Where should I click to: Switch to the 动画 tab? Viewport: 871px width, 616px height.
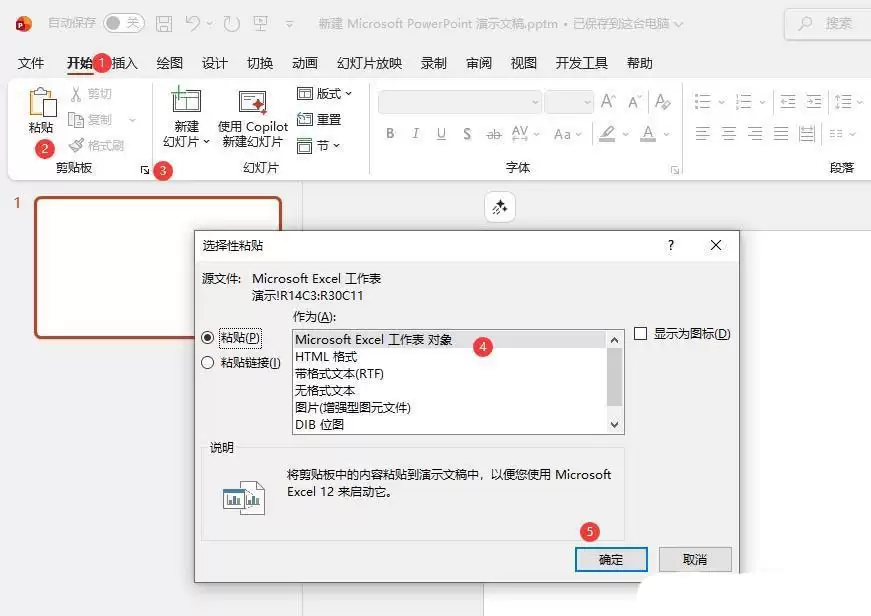point(305,63)
